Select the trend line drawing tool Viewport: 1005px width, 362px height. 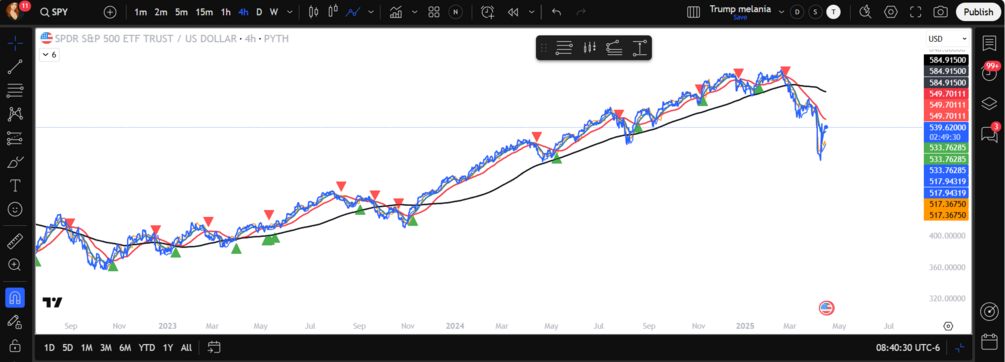(x=15, y=67)
